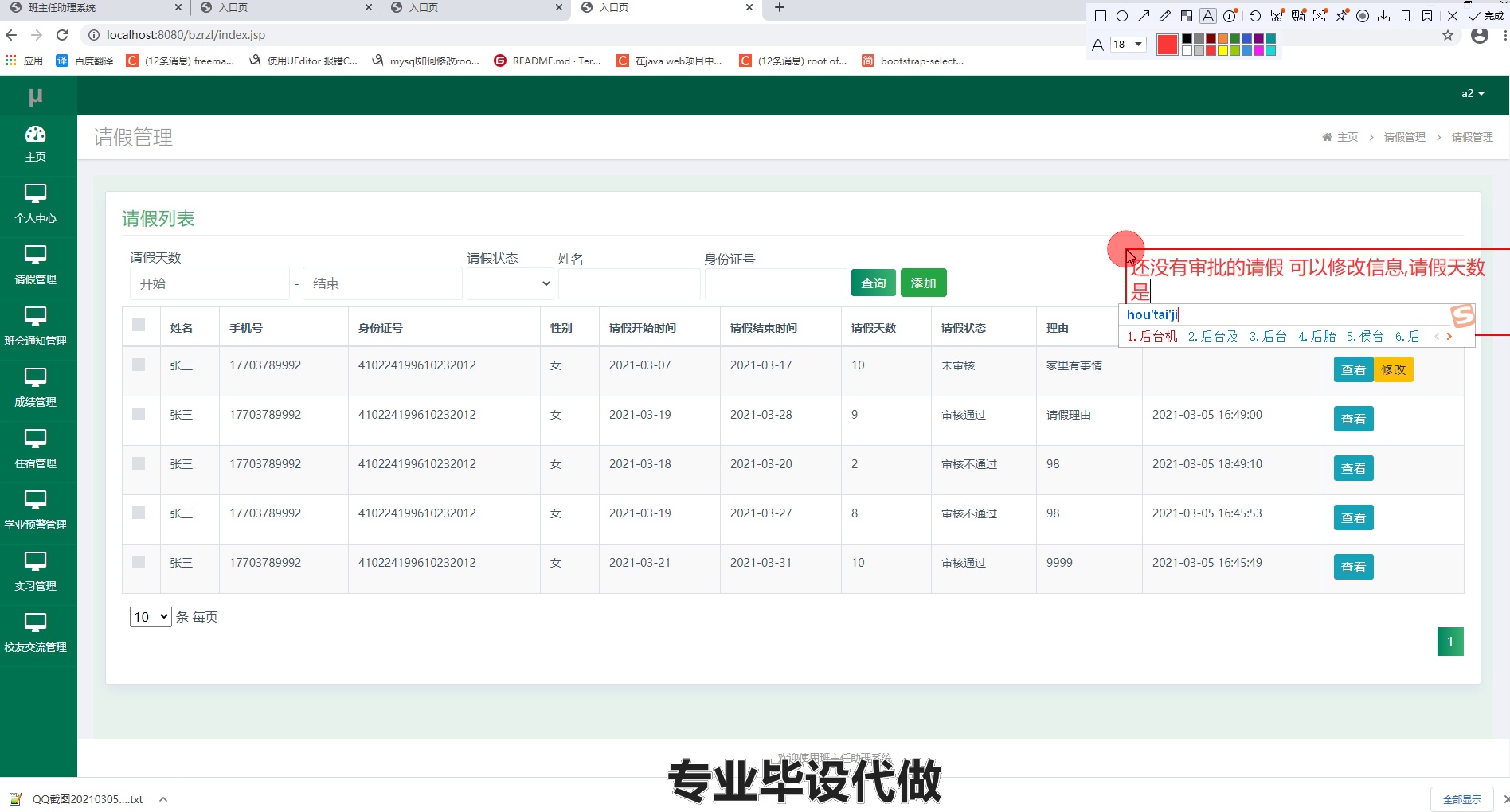Image resolution: width=1510 pixels, height=812 pixels.
Task: Open 成绩管理 in the sidebar
Action: (x=36, y=388)
